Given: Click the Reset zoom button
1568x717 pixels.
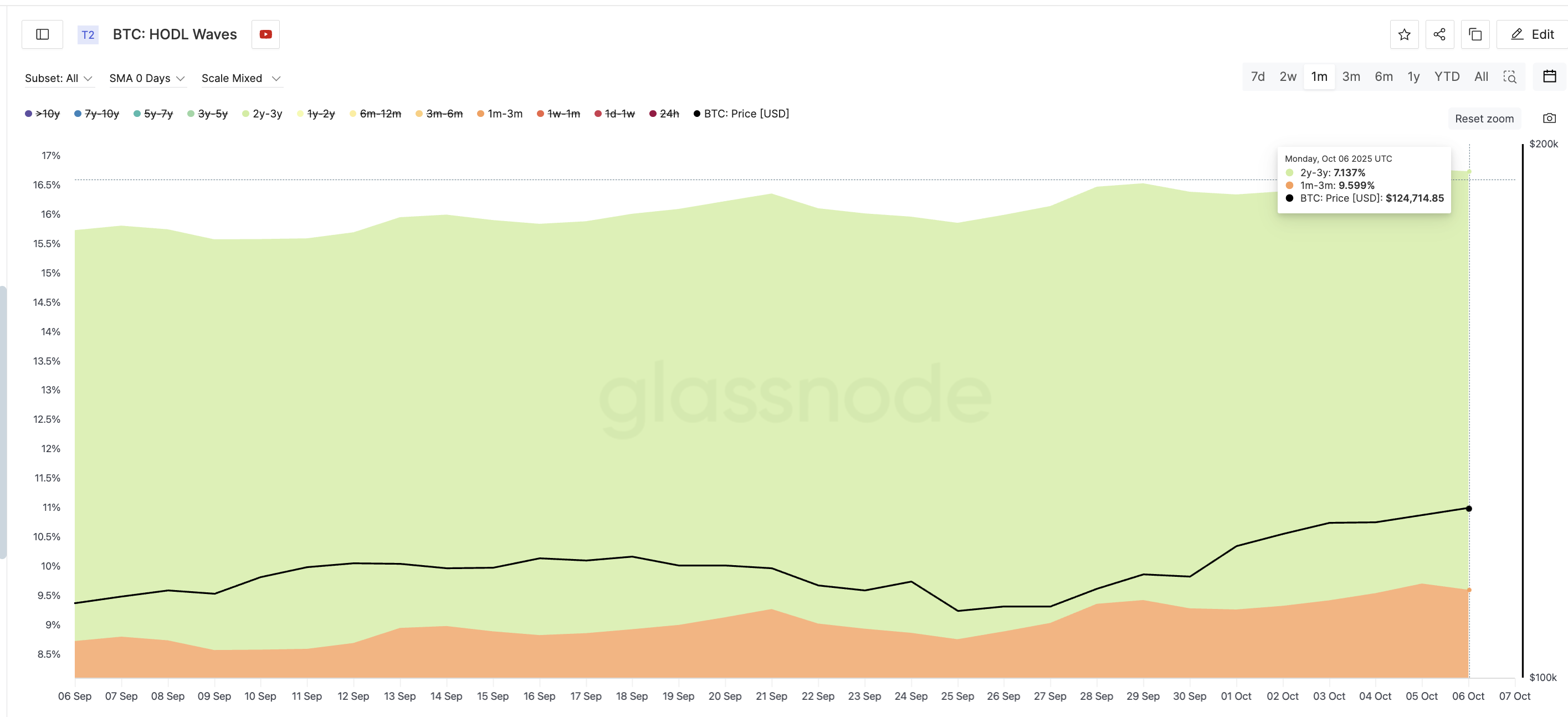Looking at the screenshot, I should (1483, 119).
